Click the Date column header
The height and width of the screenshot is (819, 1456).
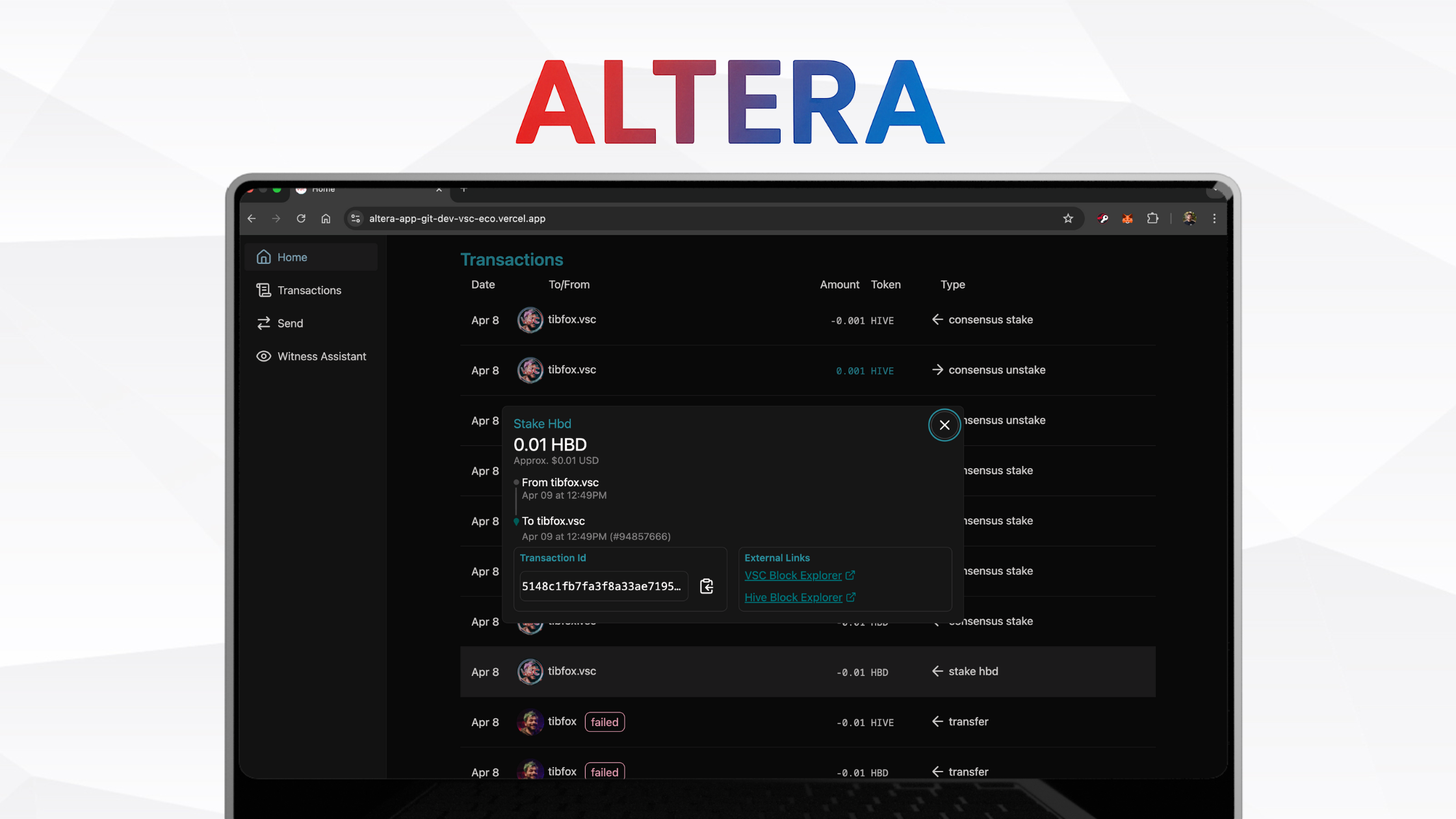click(483, 285)
